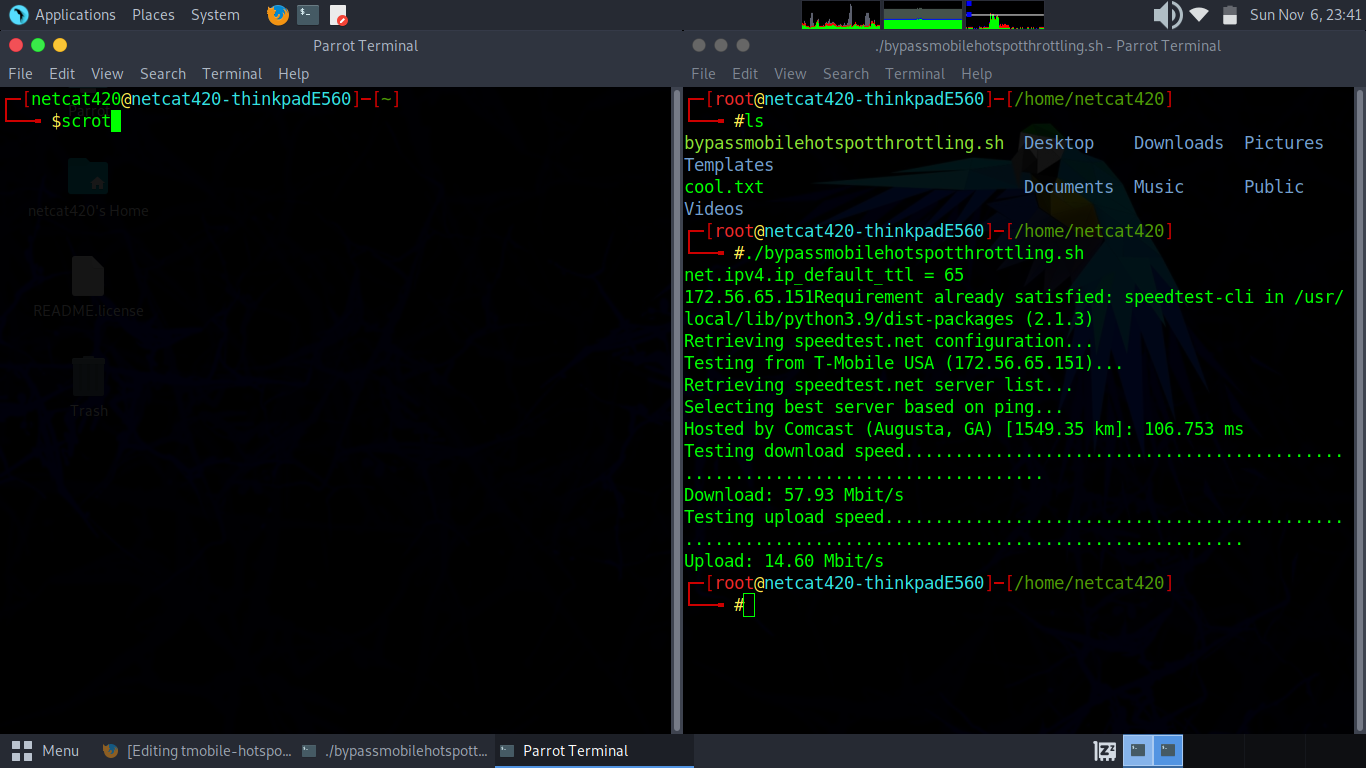Open the terminal launcher in the top panel
Image resolution: width=1366 pixels, height=768 pixels.
click(x=308, y=15)
